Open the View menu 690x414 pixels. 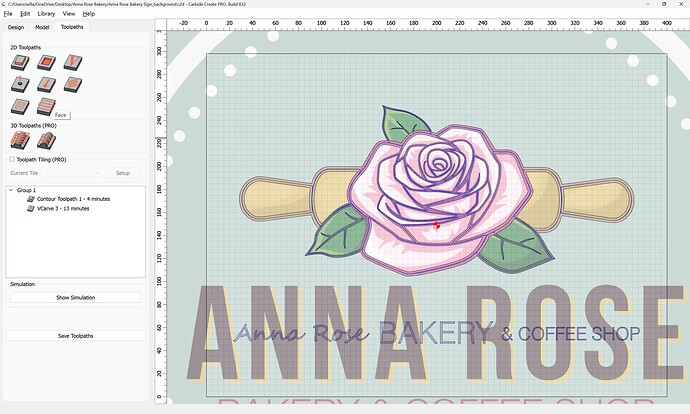(69, 14)
